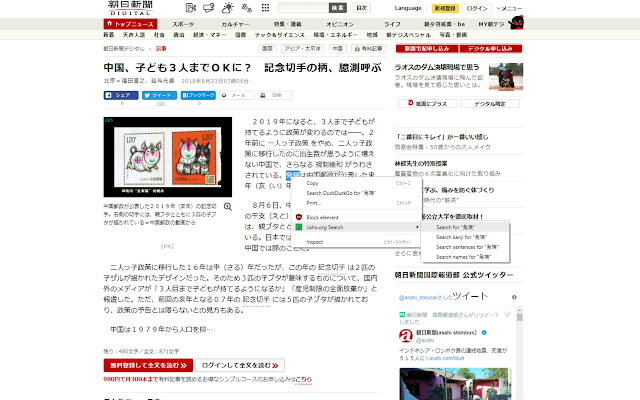
Task: Click Block element icon in context menu
Action: point(298,216)
